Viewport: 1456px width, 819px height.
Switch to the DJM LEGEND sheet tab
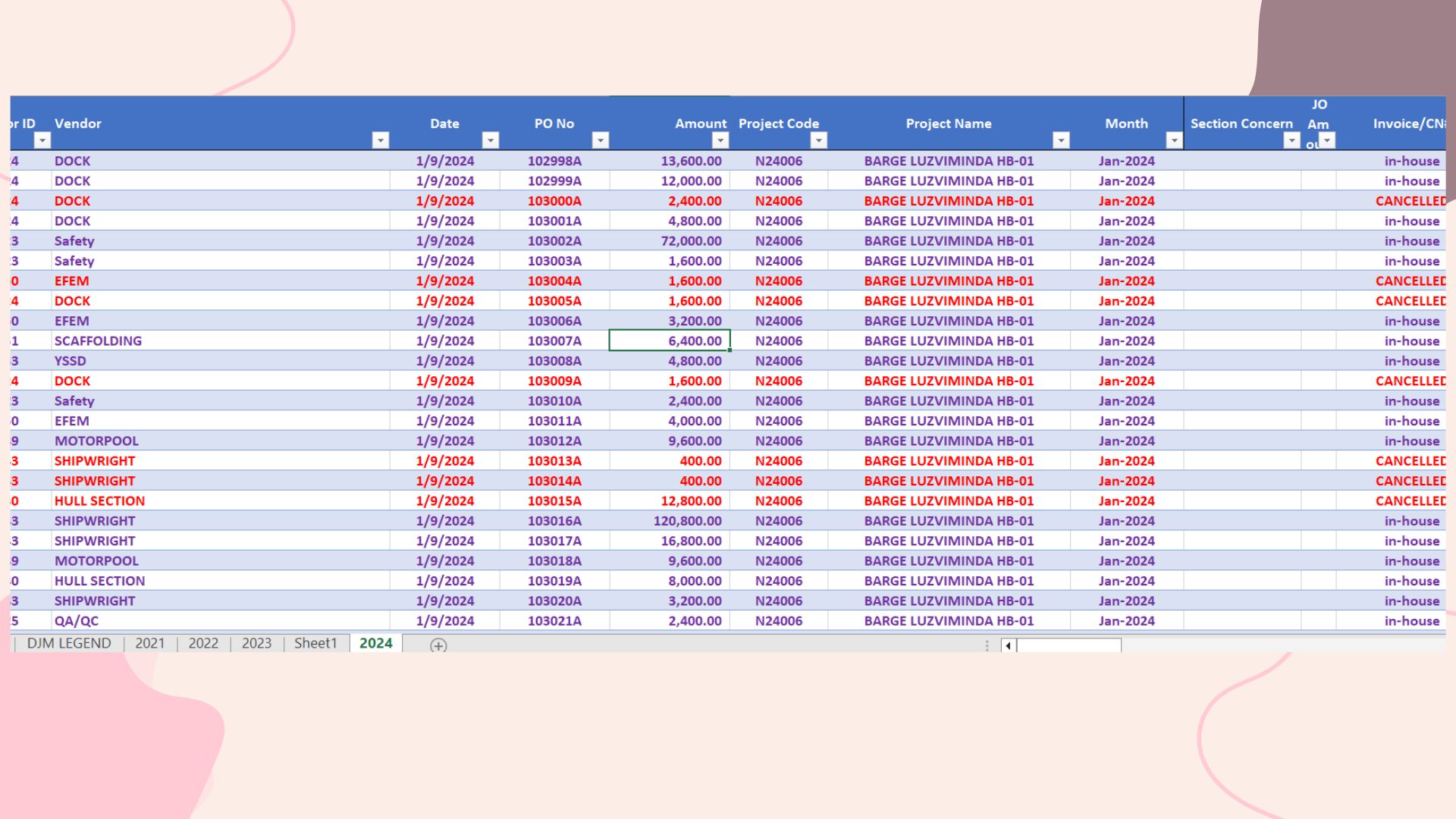pyautogui.click(x=69, y=643)
